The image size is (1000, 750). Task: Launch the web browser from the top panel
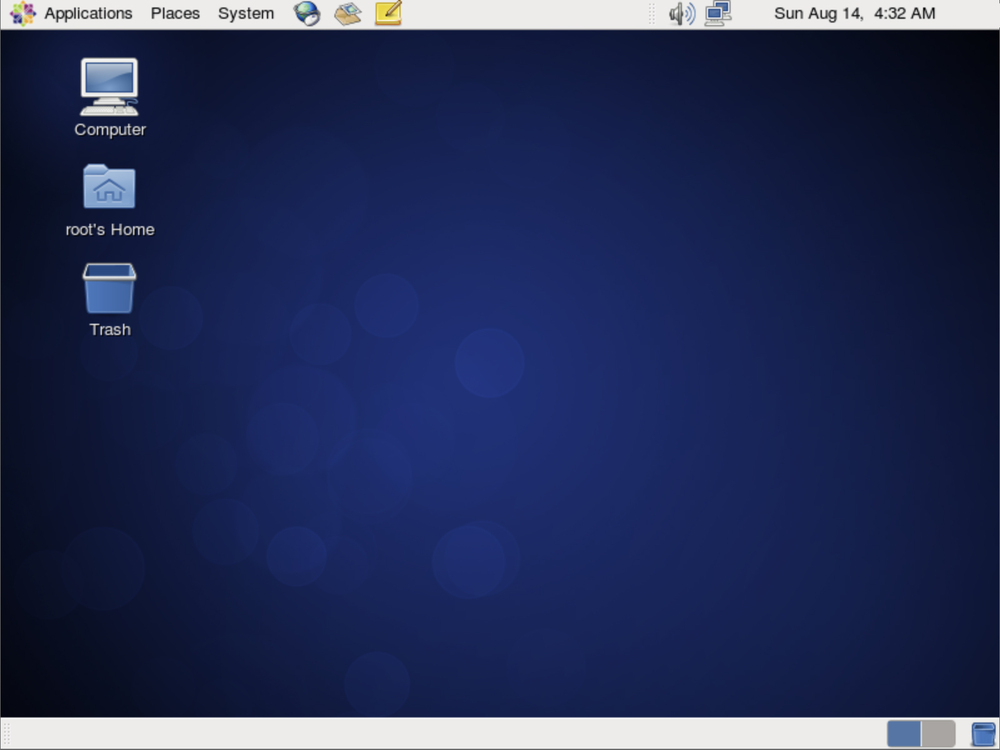pyautogui.click(x=307, y=14)
